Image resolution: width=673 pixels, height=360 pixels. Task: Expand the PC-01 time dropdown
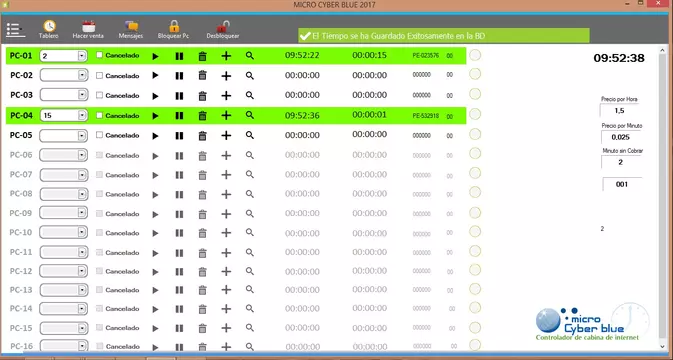point(82,56)
